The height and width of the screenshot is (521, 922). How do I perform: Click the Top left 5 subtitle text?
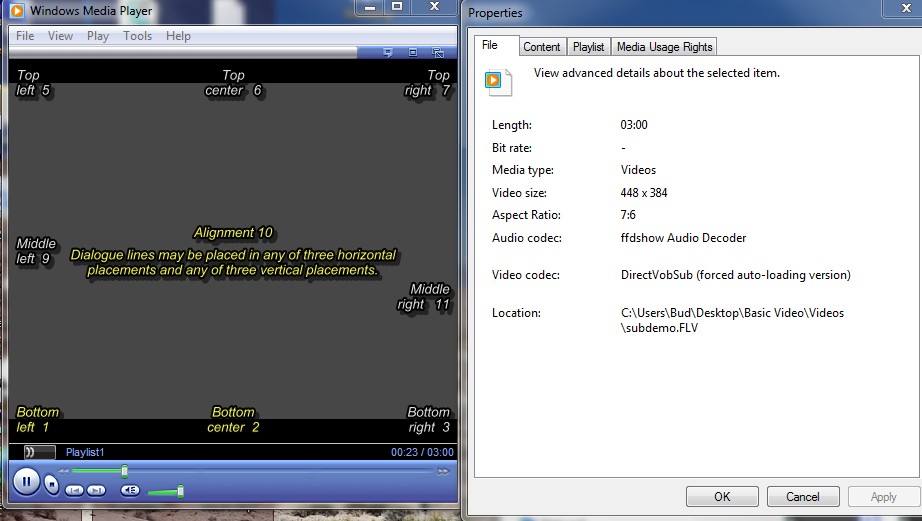(32, 83)
